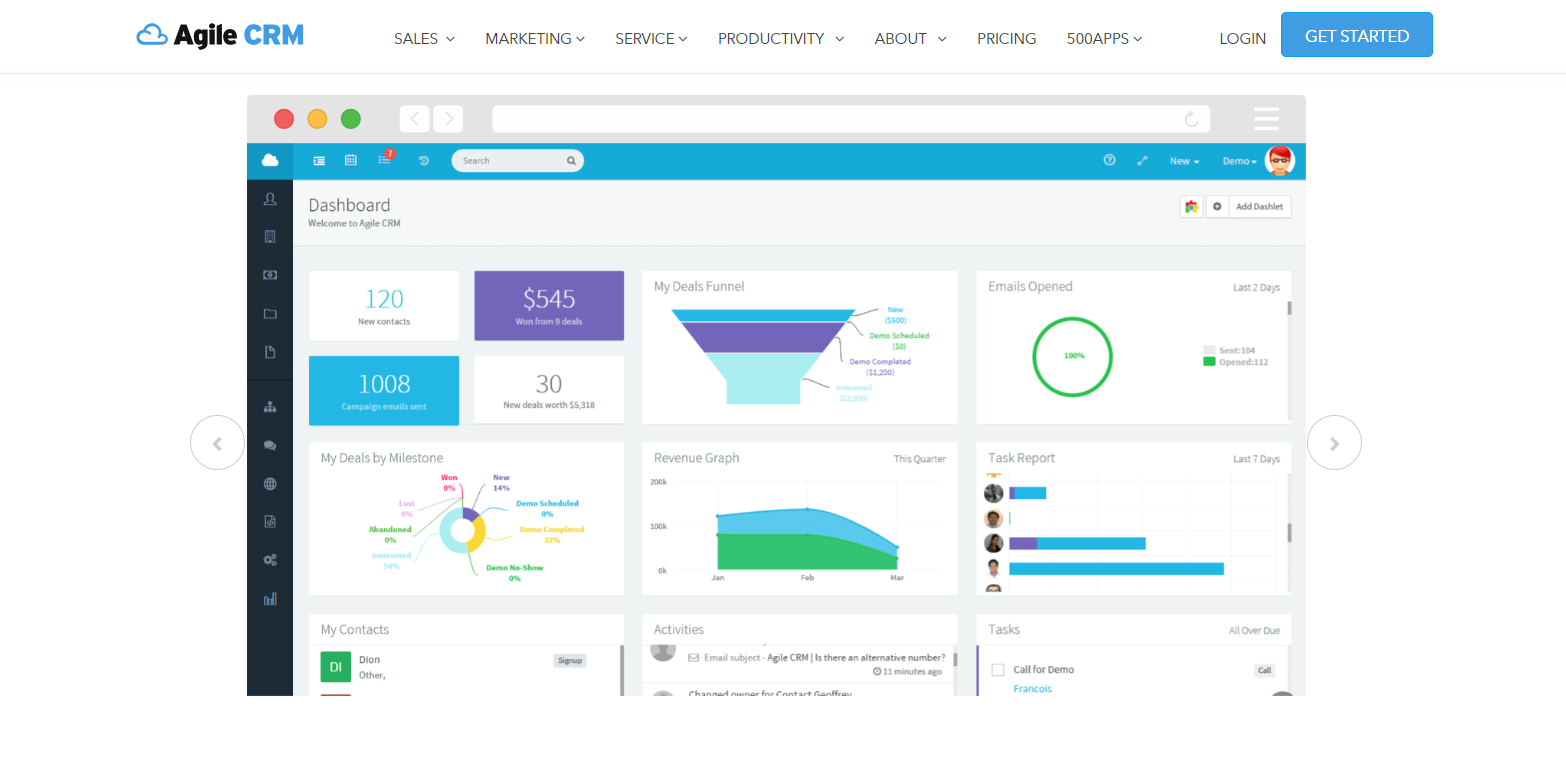Open the code file icon in sidebar
This screenshot has width=1566, height=774.
point(270,522)
